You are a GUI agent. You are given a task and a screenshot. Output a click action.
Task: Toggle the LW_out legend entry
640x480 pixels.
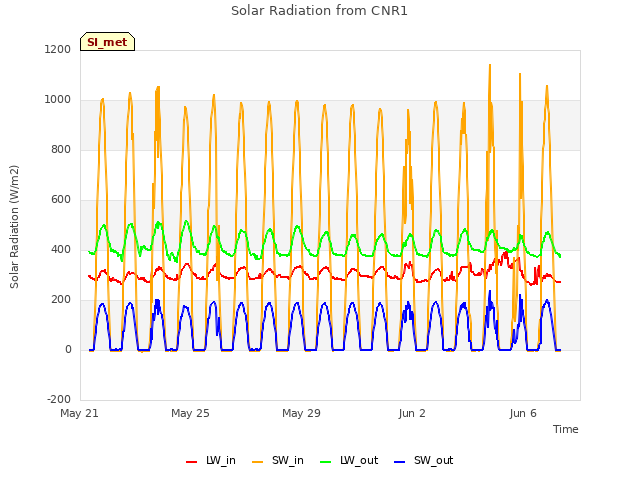(x=349, y=460)
